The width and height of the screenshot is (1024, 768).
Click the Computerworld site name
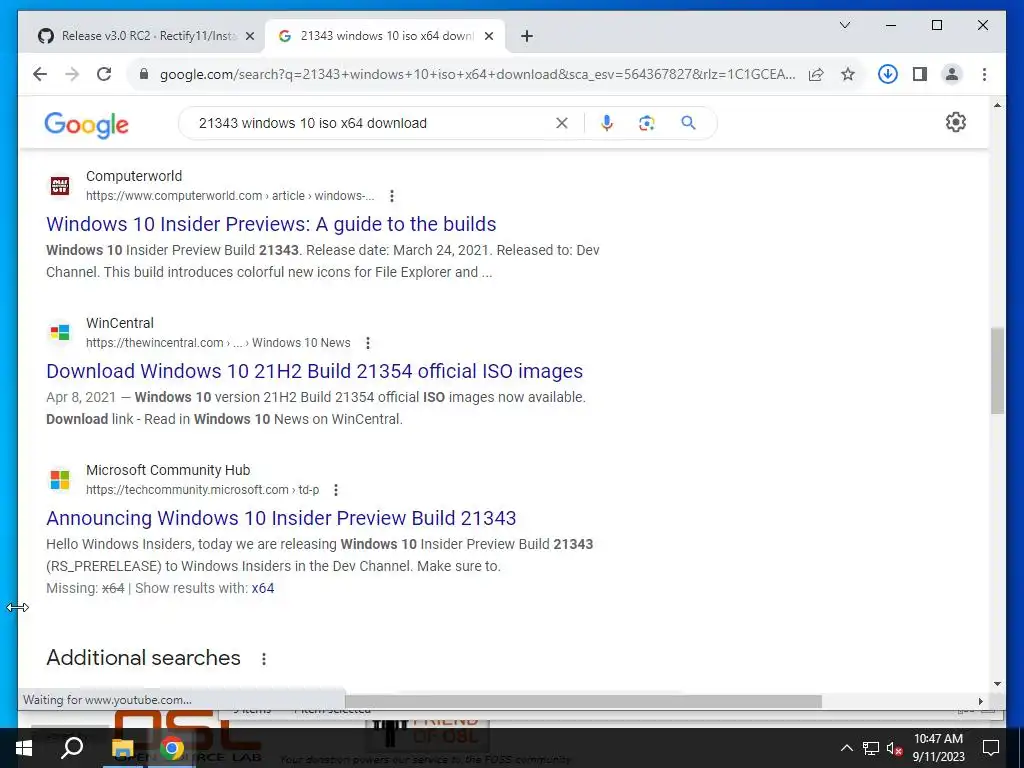[x=134, y=176]
